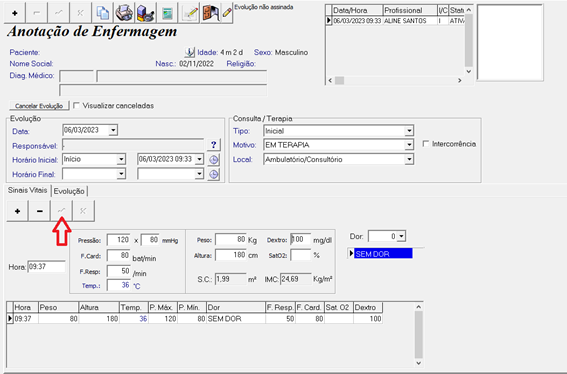This screenshot has height=374, width=567.
Task: Click the top toolbar remove (minus) button
Action: point(37,13)
